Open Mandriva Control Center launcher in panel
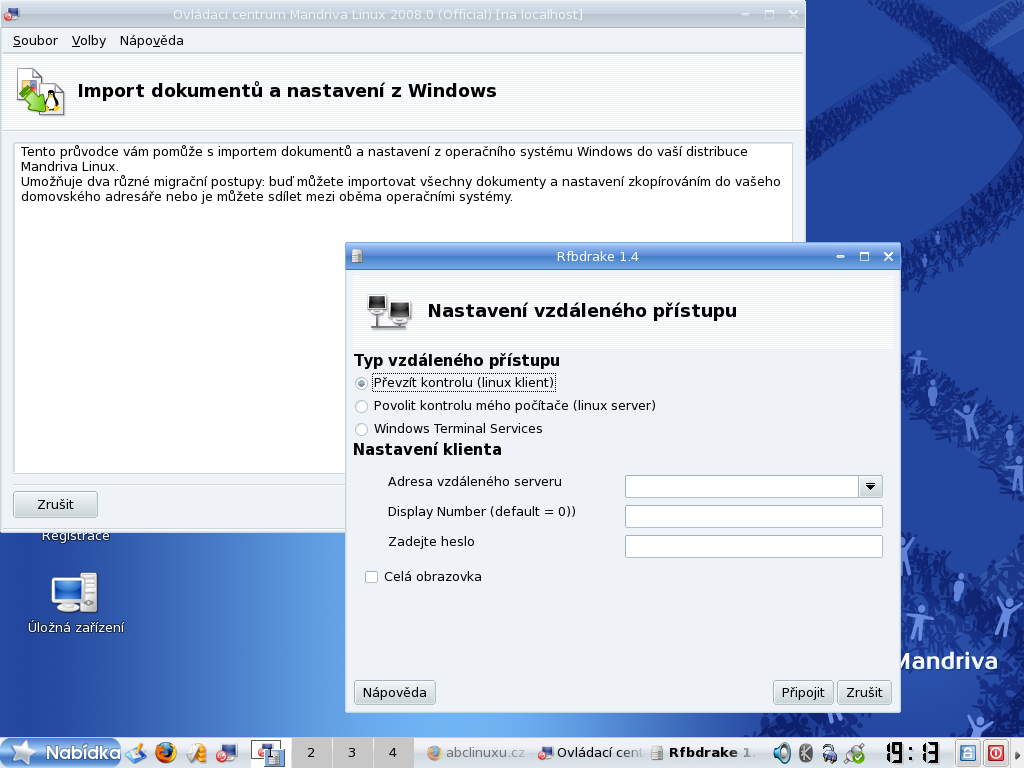 226,753
